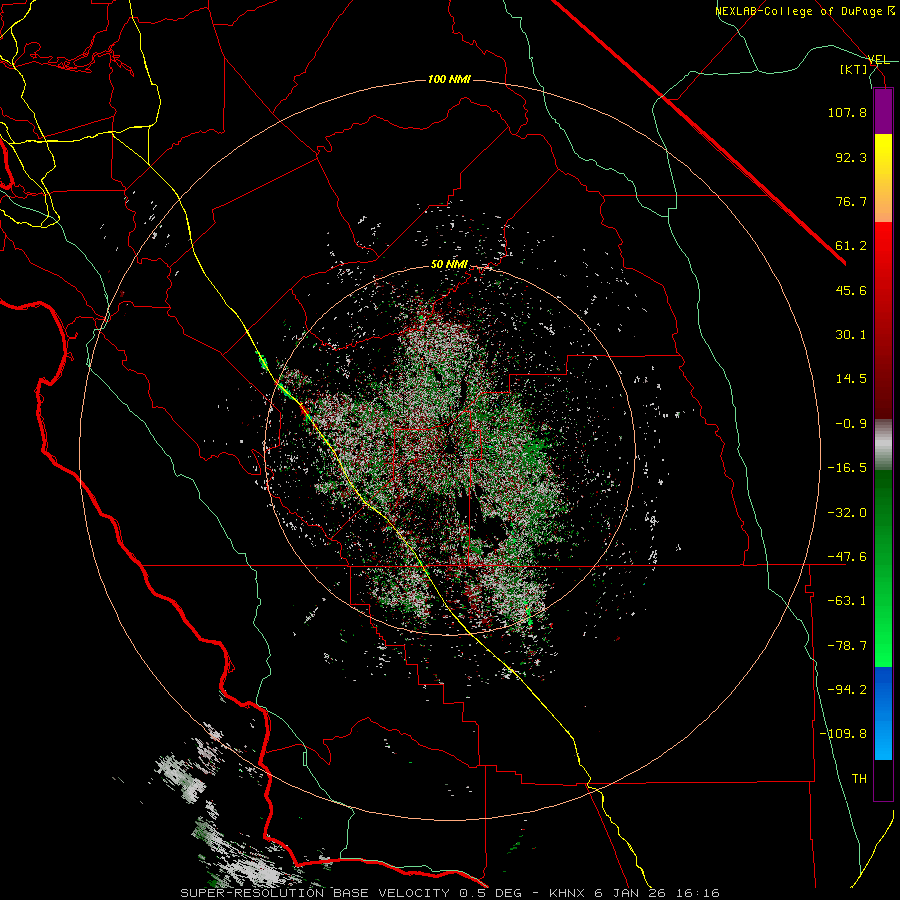Click the yellow-orange segment of velocity color bar
Image resolution: width=900 pixels, height=900 pixels.
click(x=883, y=178)
